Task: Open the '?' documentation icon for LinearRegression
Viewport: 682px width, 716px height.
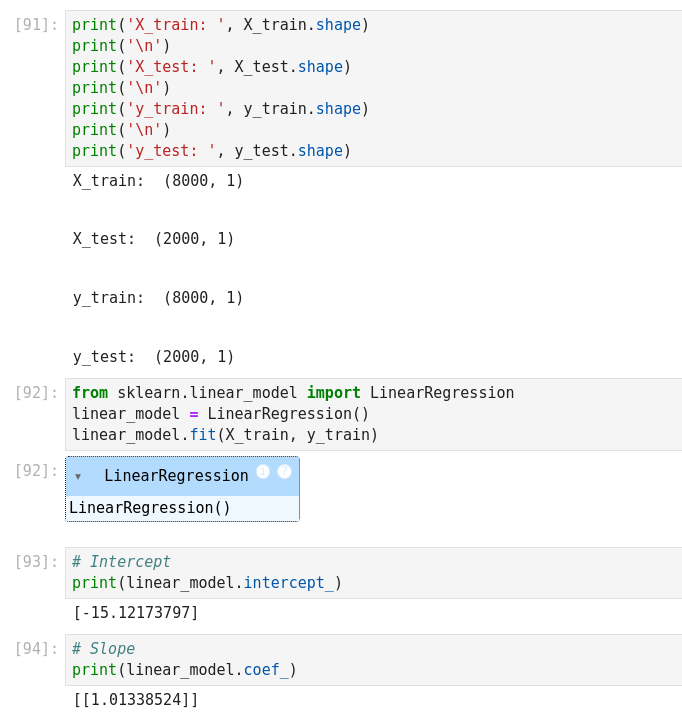Action: click(x=284, y=471)
